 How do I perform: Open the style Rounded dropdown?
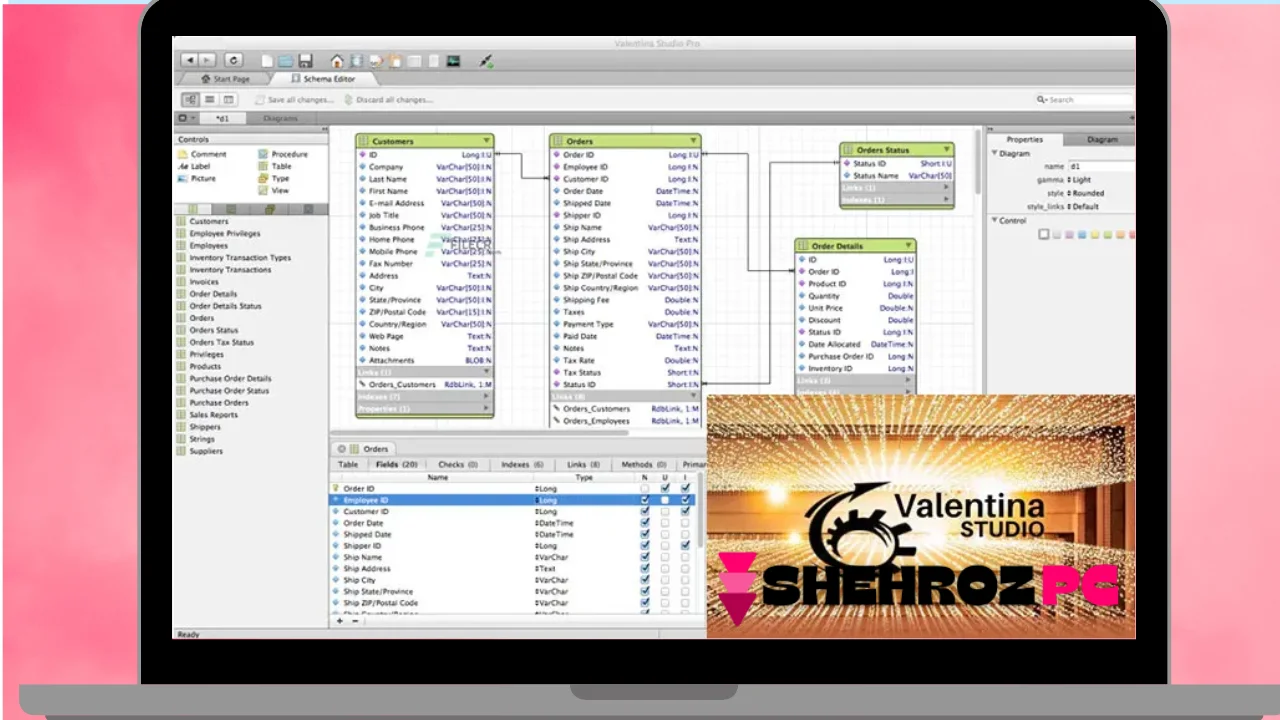[x=1086, y=194]
